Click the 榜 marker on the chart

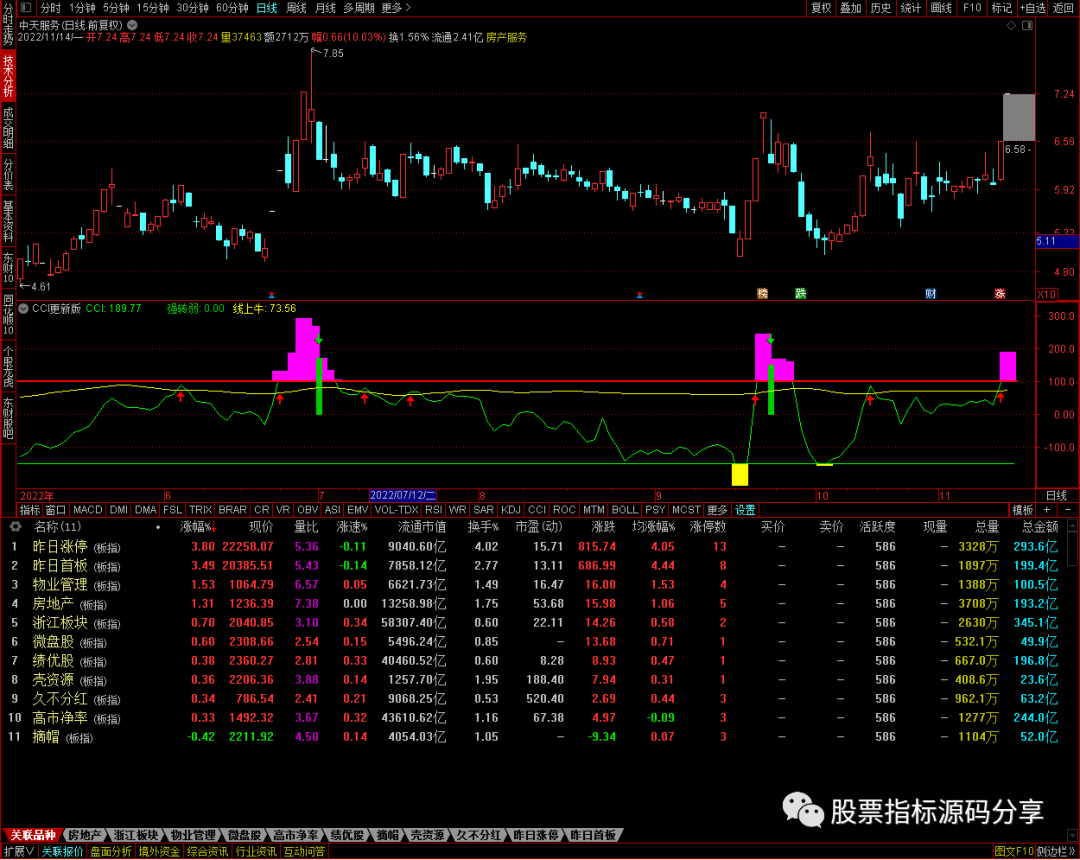[x=762, y=294]
